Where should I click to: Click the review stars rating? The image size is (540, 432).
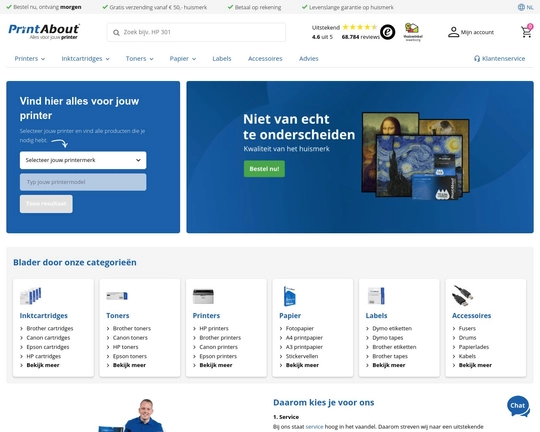click(x=360, y=27)
